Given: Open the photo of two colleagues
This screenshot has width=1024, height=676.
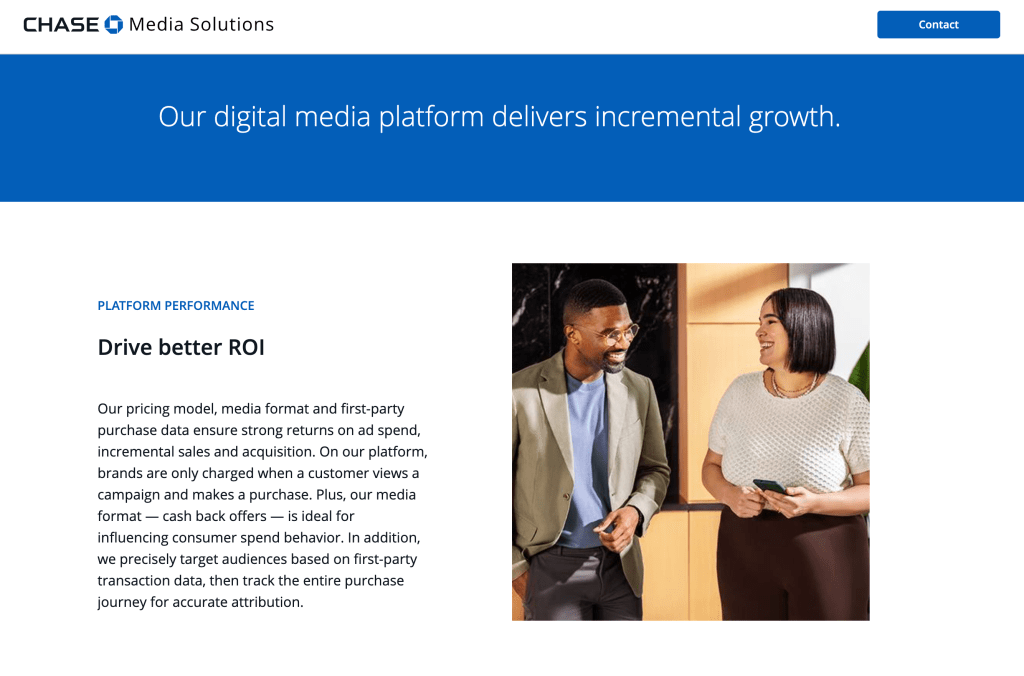Looking at the screenshot, I should click(690, 441).
